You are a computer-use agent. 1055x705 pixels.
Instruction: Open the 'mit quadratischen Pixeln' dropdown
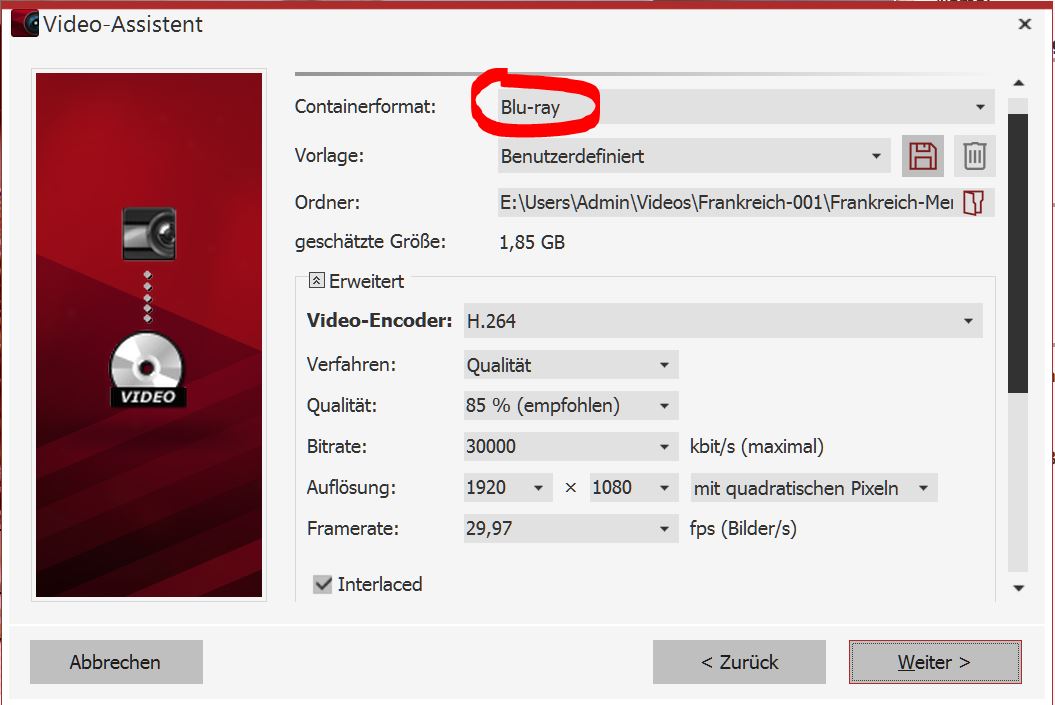coord(814,488)
